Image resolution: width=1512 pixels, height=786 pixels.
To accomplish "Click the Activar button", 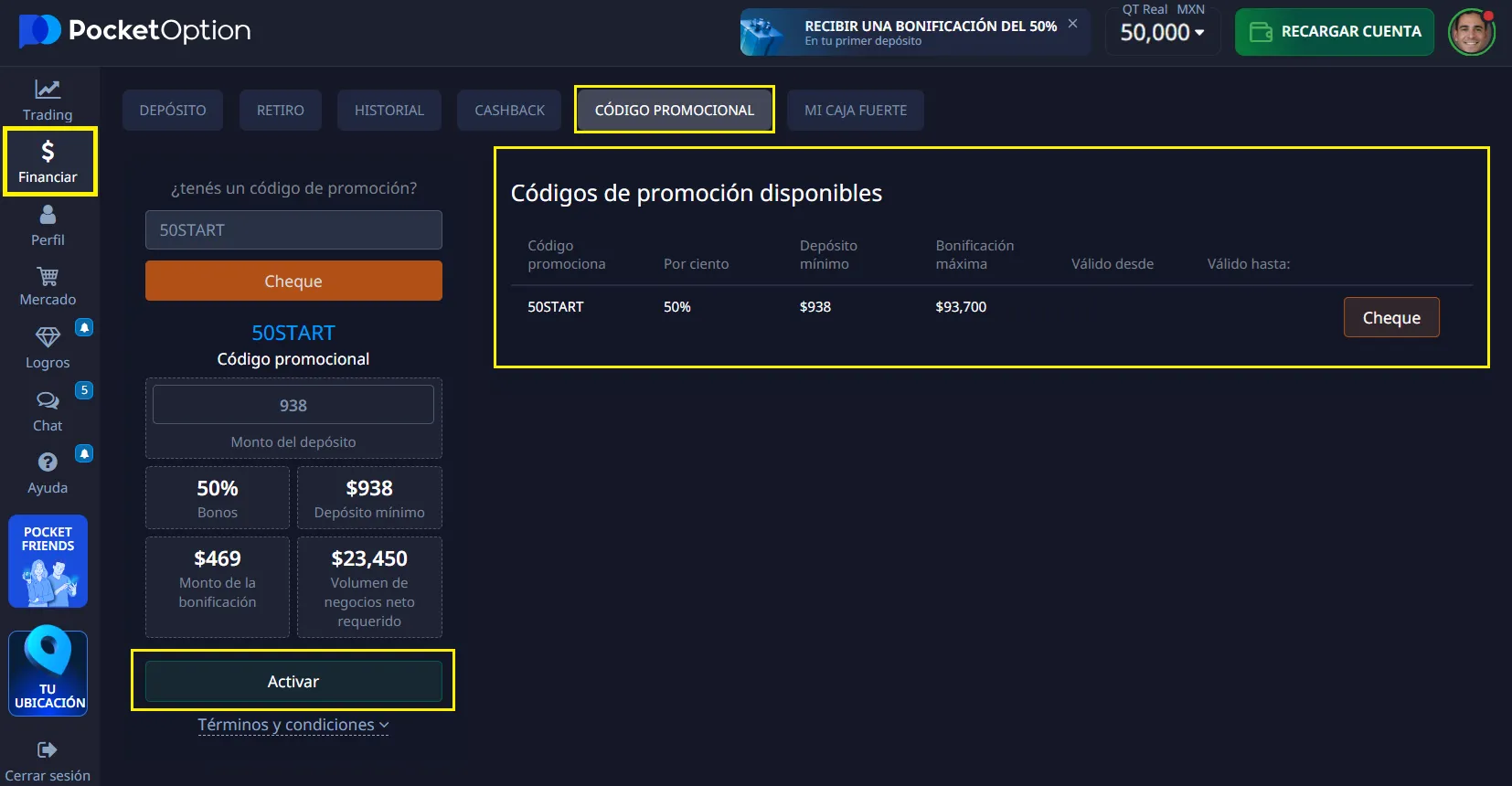I will click(293, 682).
